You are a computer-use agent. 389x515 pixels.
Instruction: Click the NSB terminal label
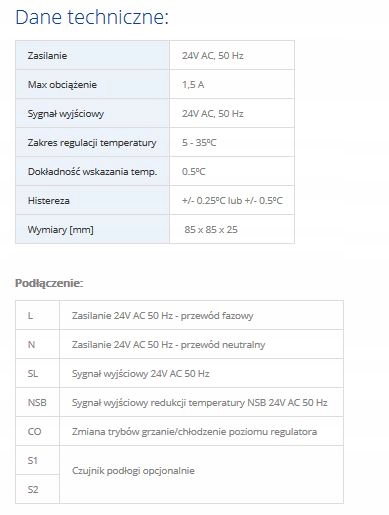[37, 403]
